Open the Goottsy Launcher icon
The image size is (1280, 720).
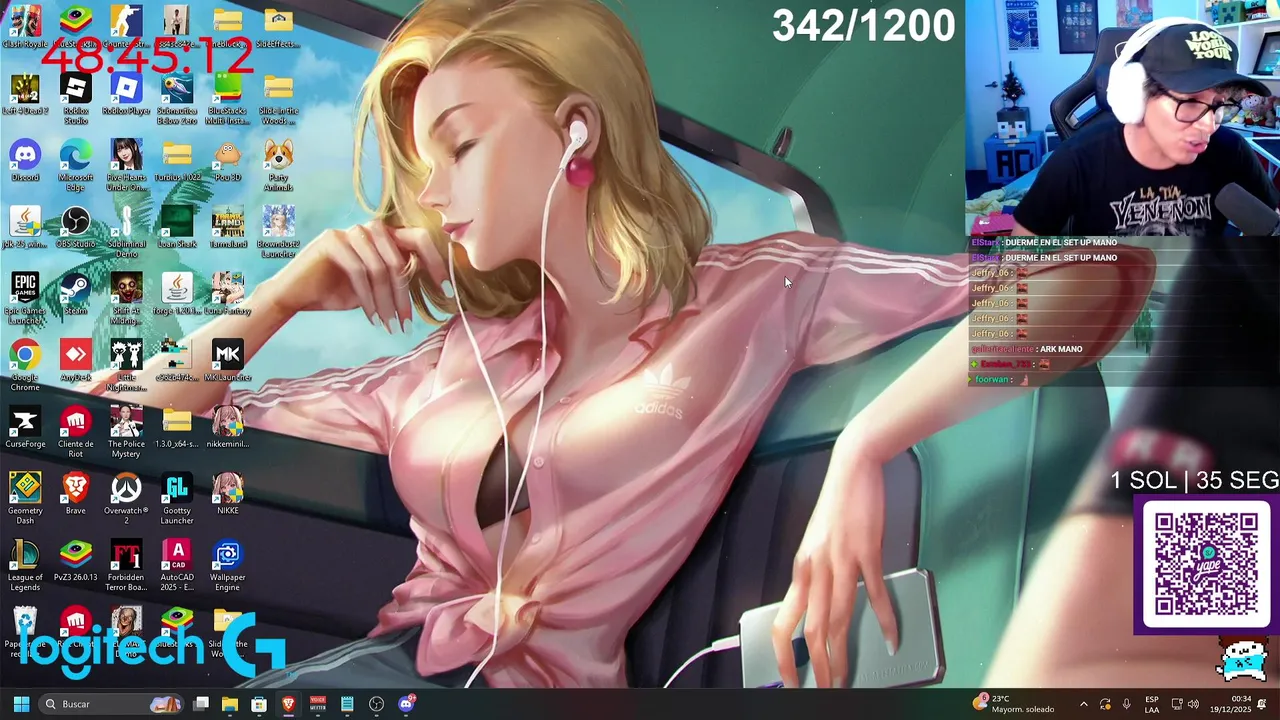[x=177, y=499]
